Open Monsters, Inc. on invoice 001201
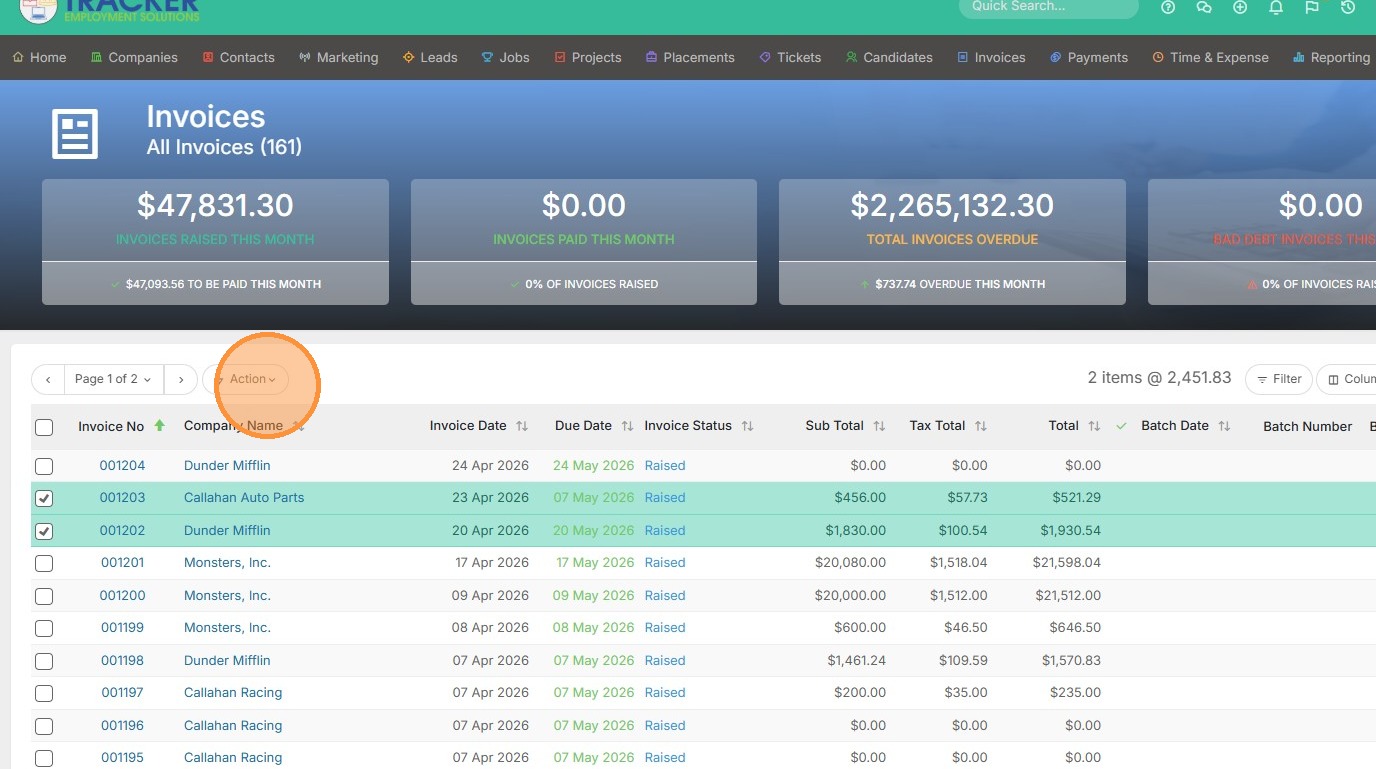Viewport: 1376px width, 769px height. tap(227, 562)
